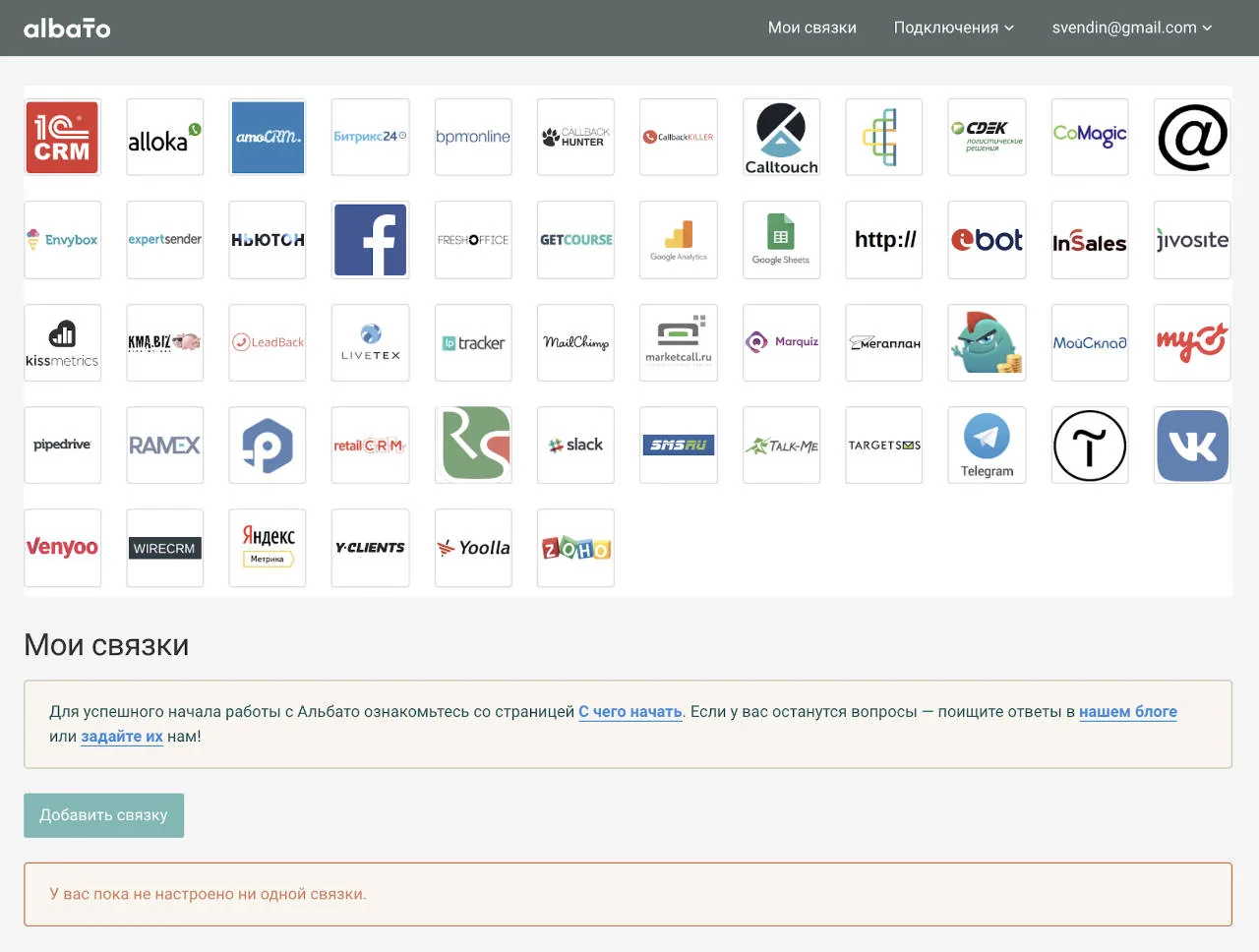Select the Zoho service icon
The width and height of the screenshot is (1259, 952).
[x=575, y=548]
